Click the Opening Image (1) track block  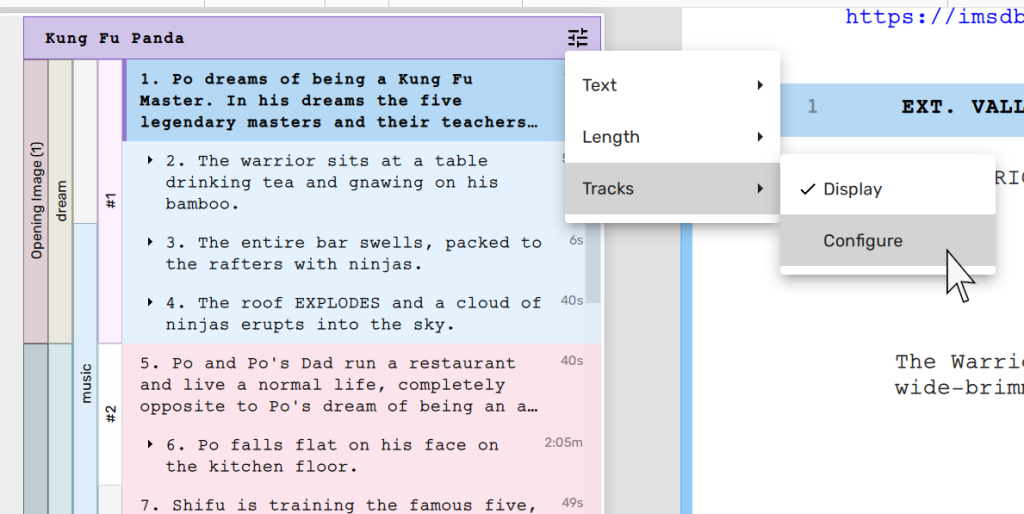36,200
